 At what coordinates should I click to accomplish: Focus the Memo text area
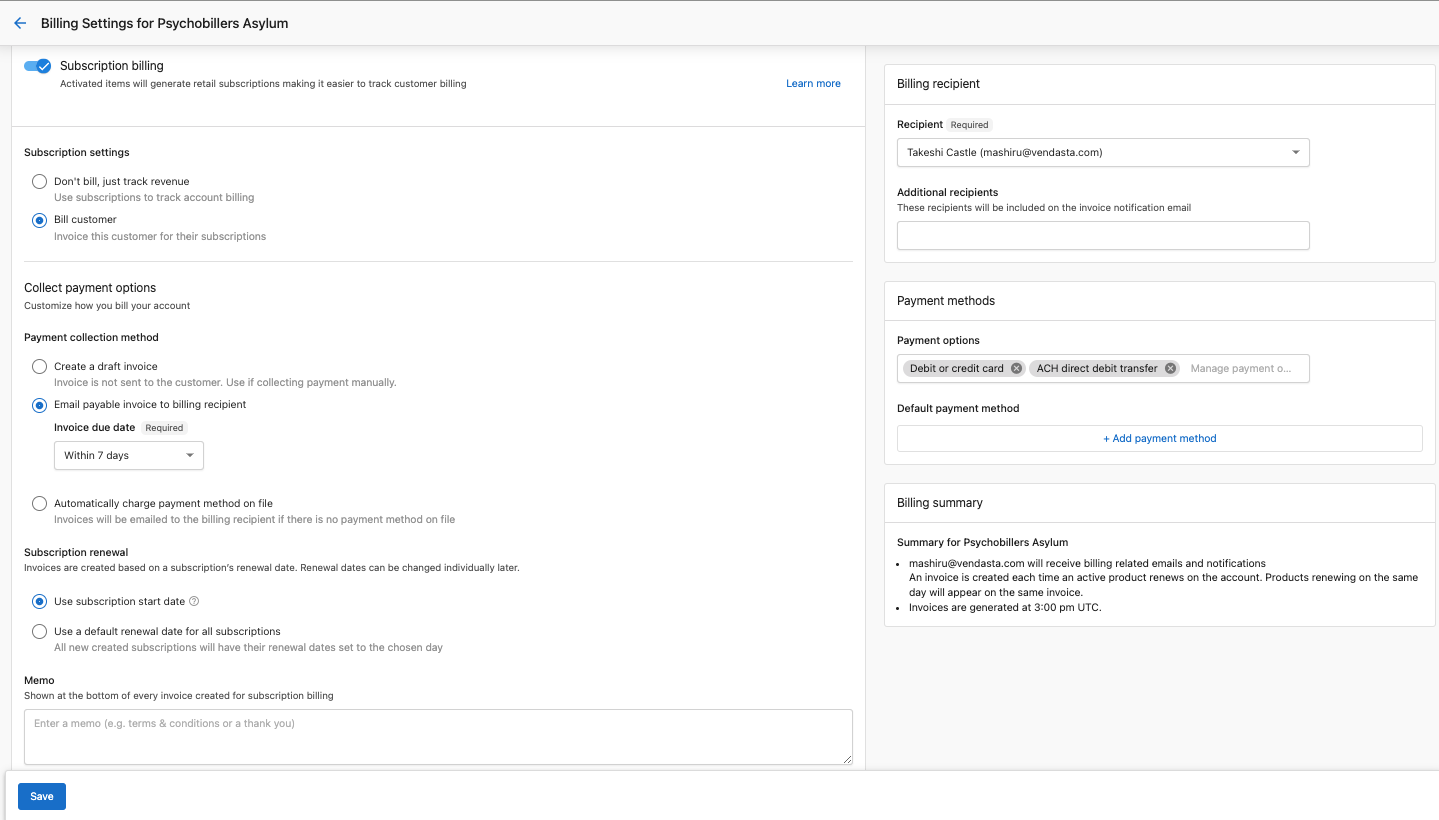[438, 737]
